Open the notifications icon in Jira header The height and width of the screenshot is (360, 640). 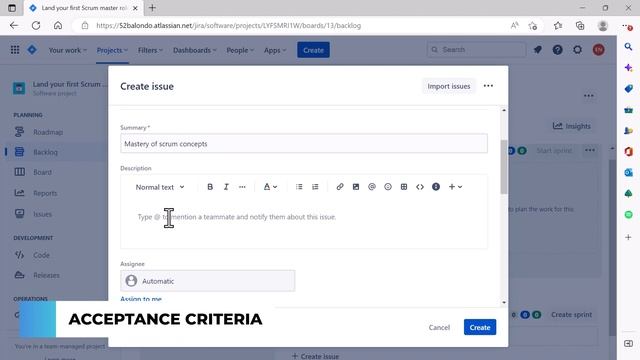pos(538,50)
